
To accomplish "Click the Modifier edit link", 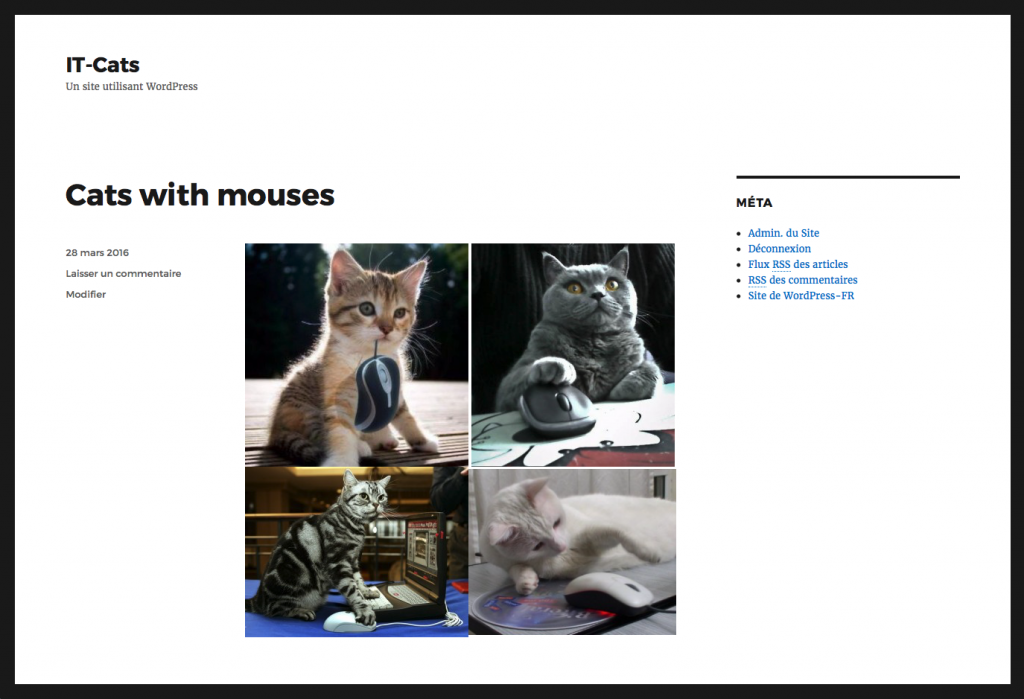I will (86, 295).
